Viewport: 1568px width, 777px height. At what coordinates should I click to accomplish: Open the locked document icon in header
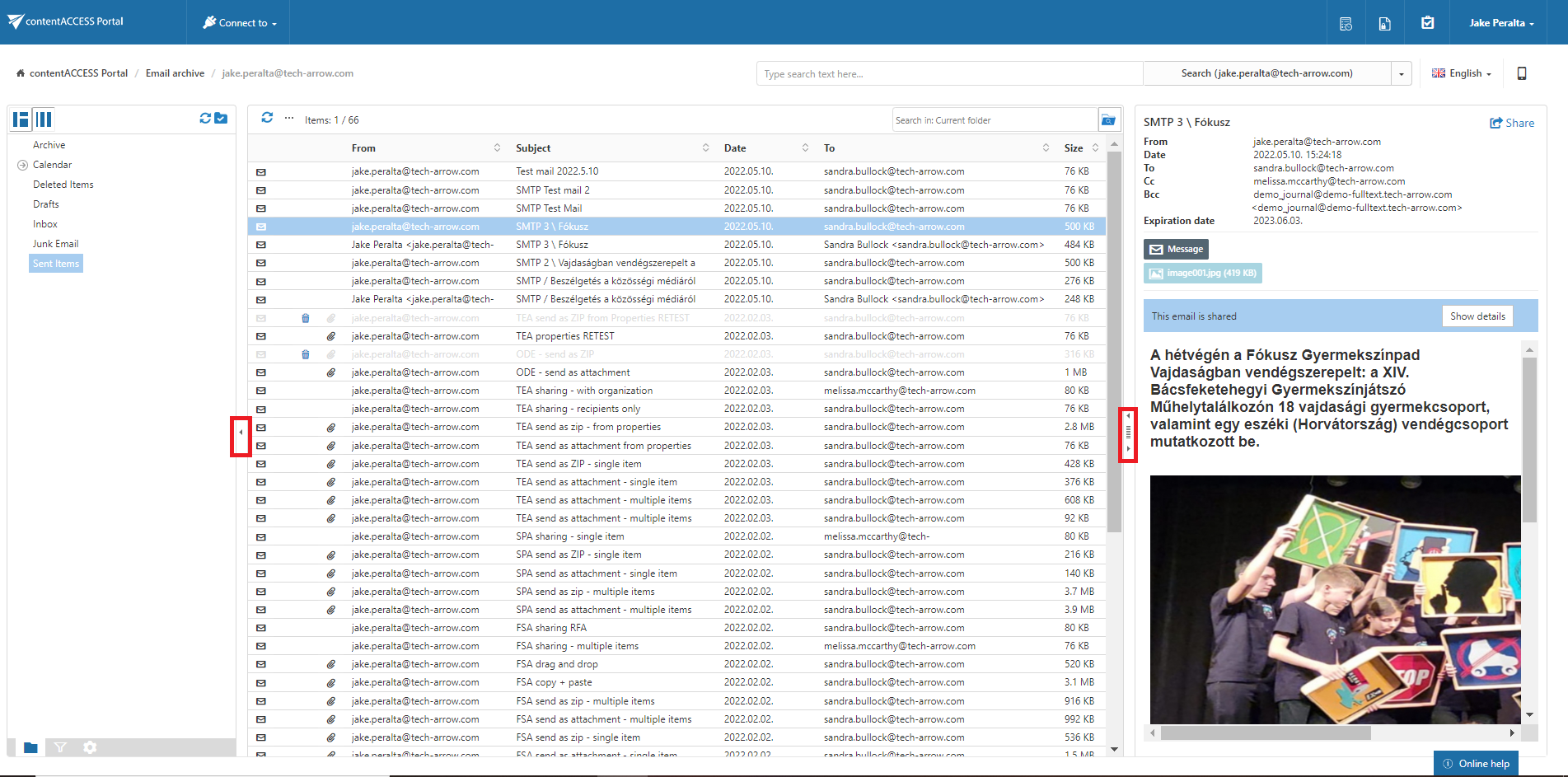1385,23
